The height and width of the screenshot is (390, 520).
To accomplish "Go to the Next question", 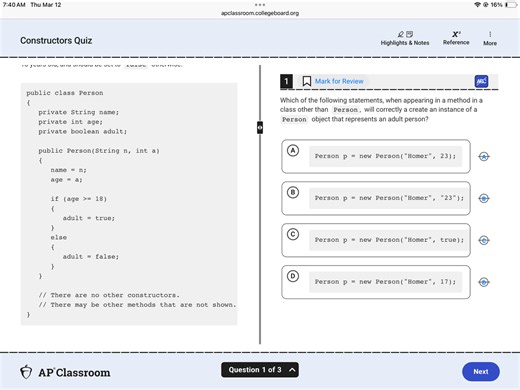I will point(481,371).
